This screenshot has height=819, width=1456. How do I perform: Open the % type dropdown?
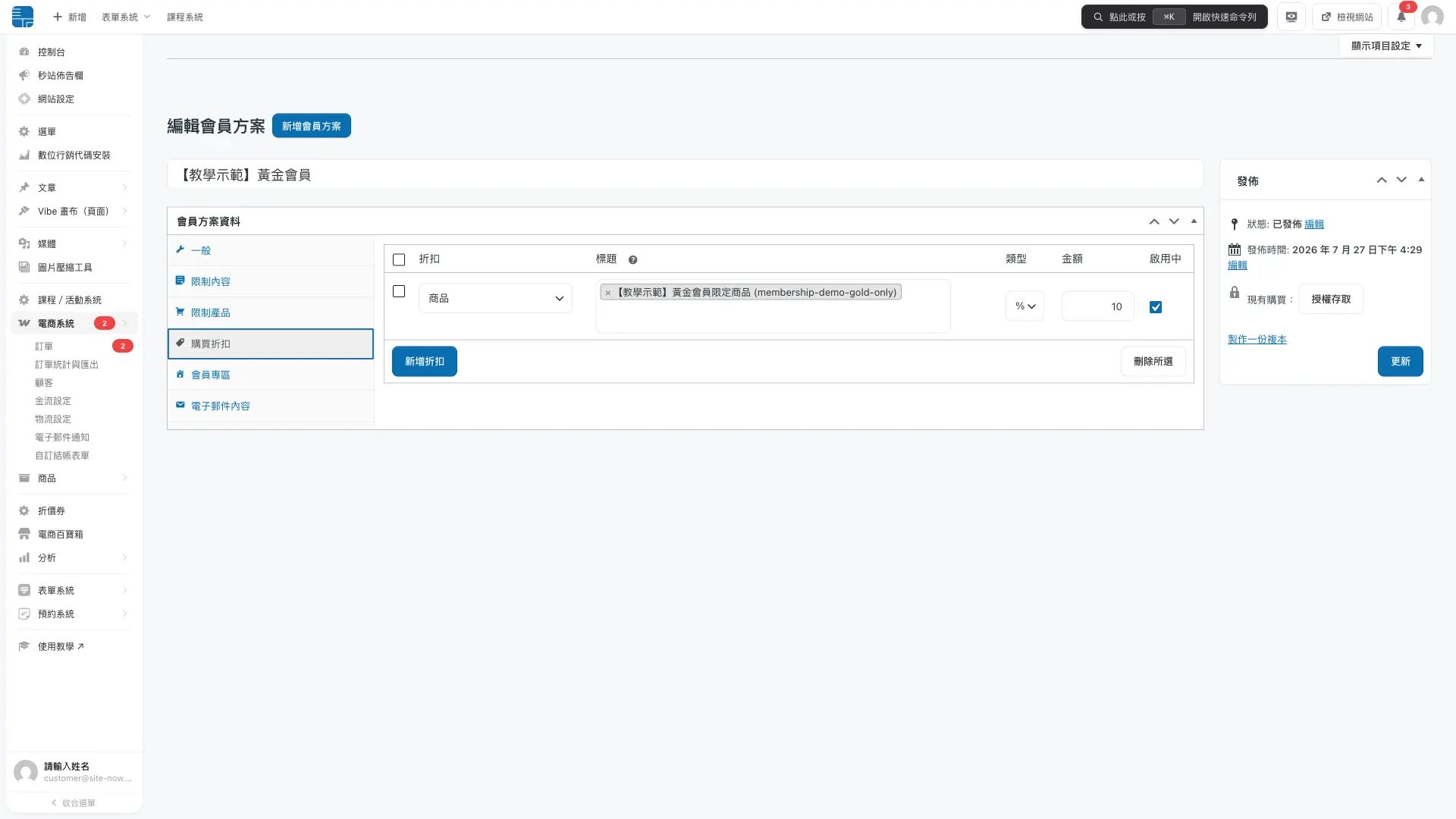click(x=1025, y=306)
